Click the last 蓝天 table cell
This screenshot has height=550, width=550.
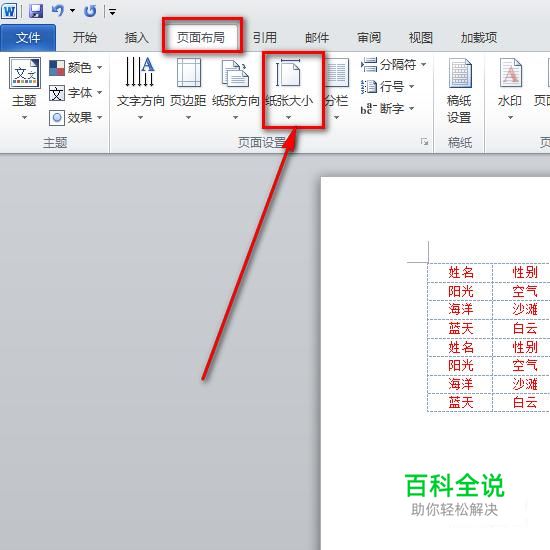[x=460, y=402]
